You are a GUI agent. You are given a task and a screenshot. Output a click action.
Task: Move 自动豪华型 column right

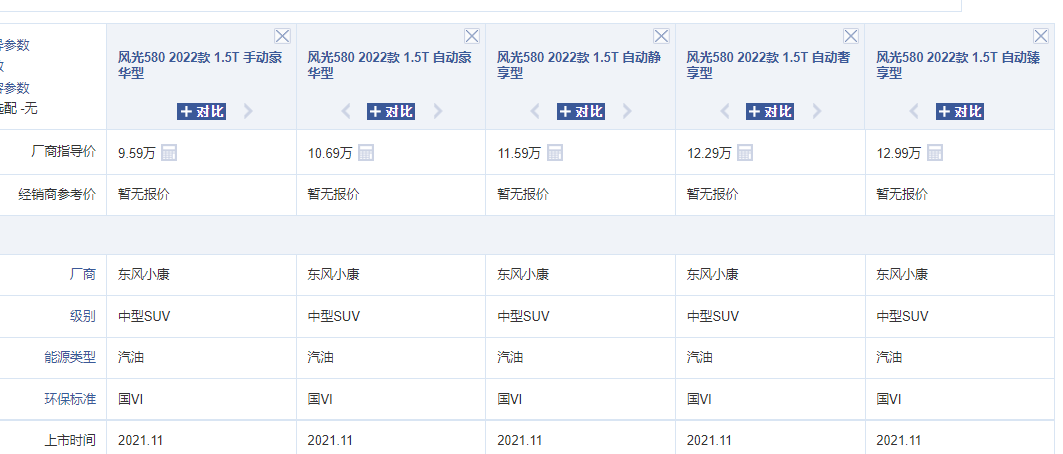438,111
